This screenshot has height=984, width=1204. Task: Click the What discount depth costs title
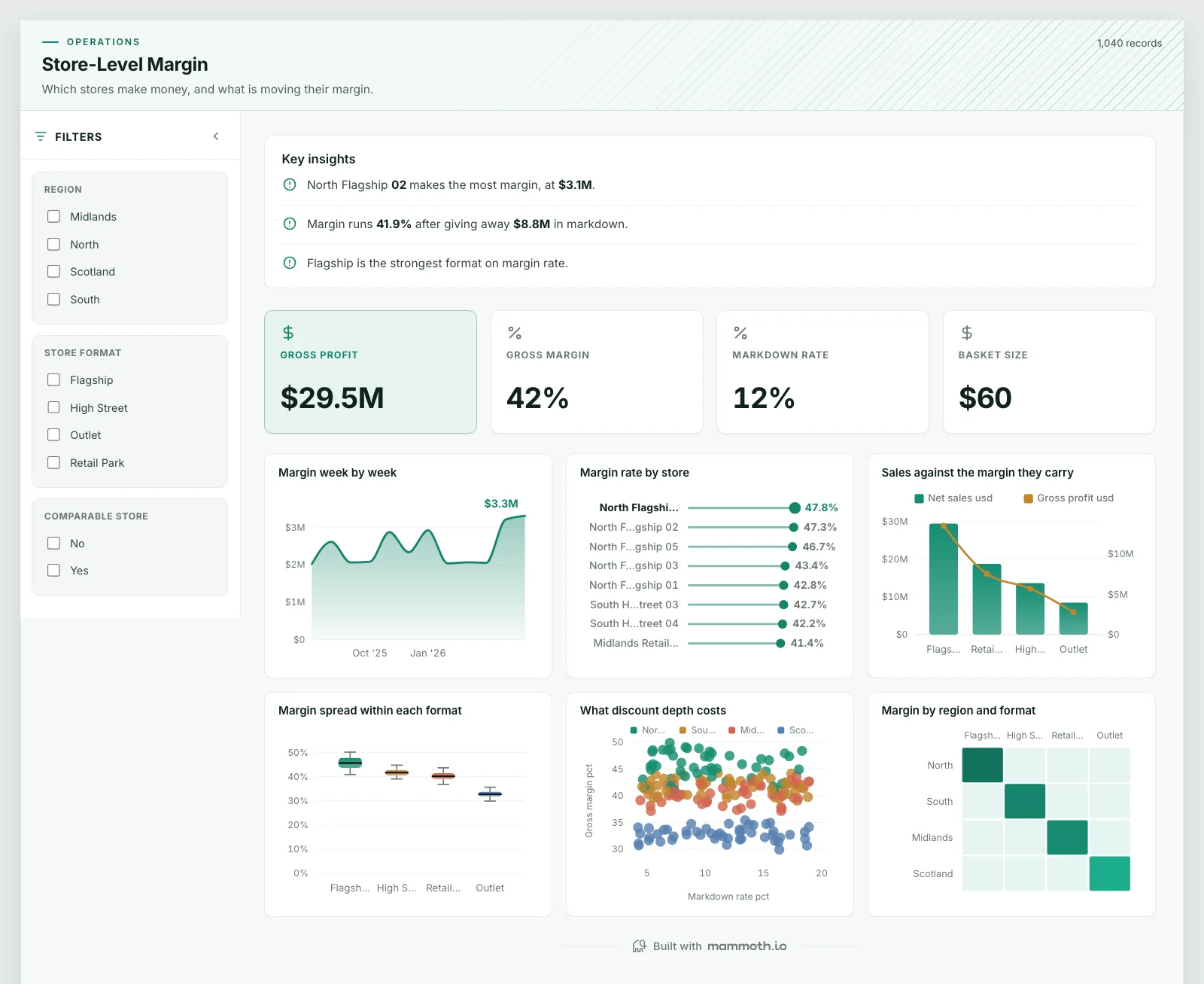(x=653, y=711)
